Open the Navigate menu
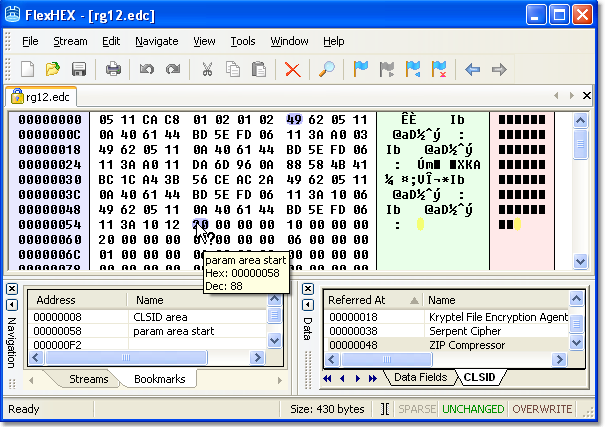Screen dimensions: 605x430 point(157,41)
